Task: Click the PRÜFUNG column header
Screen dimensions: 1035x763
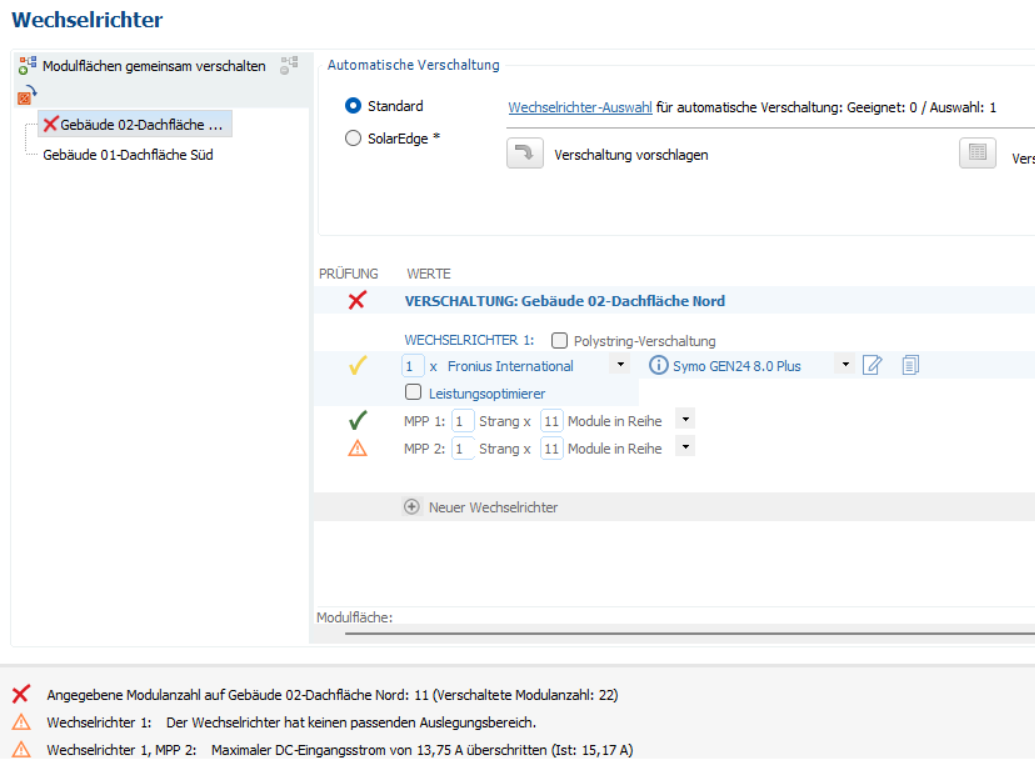Action: pyautogui.click(x=348, y=274)
